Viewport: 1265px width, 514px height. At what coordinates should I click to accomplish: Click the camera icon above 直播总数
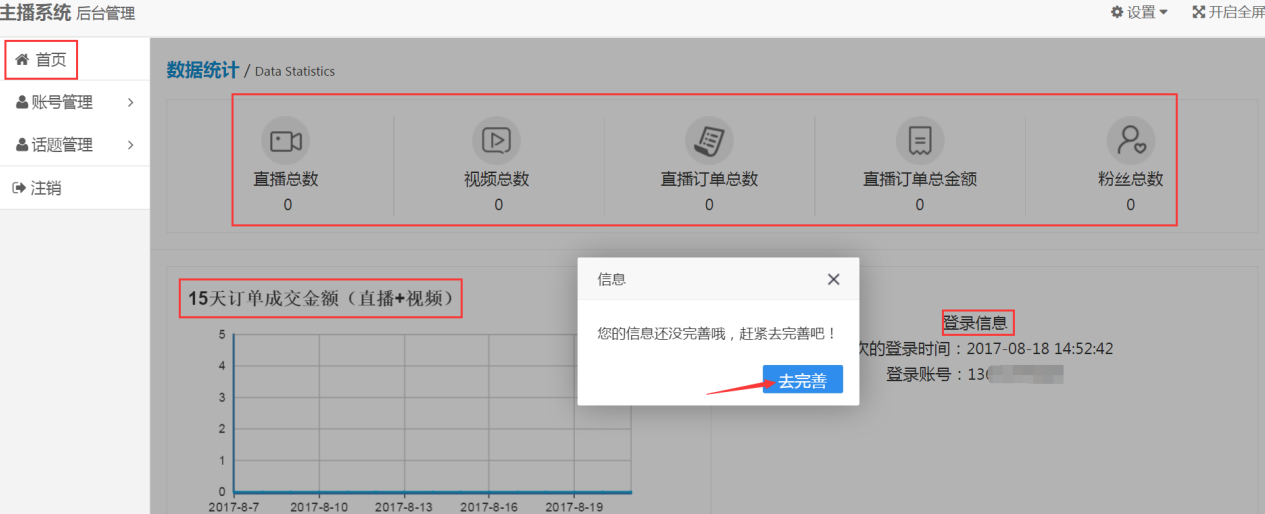(x=286, y=141)
